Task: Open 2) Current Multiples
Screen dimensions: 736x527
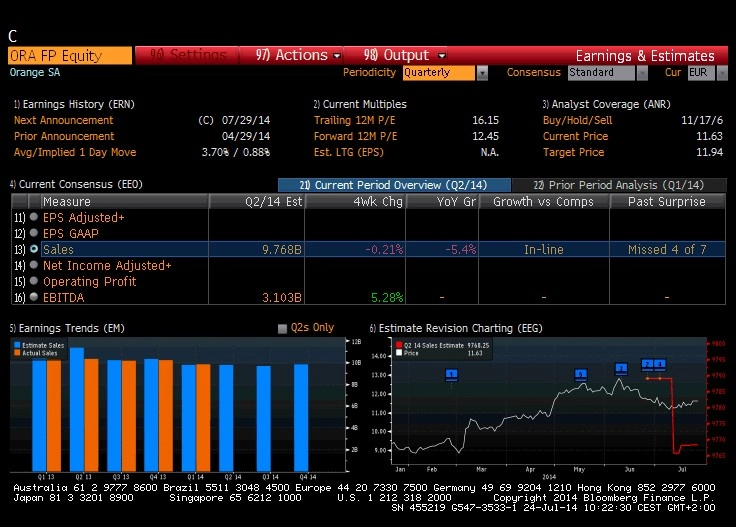Action: tap(360, 104)
